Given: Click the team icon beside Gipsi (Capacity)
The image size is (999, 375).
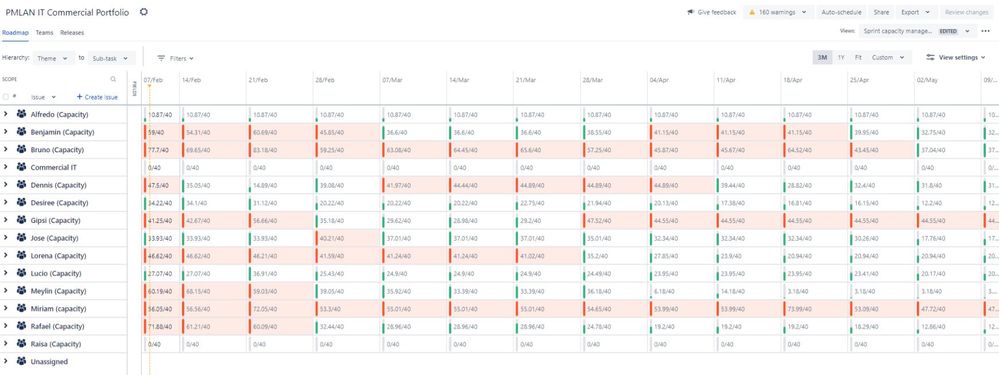Looking at the screenshot, I should (x=21, y=220).
